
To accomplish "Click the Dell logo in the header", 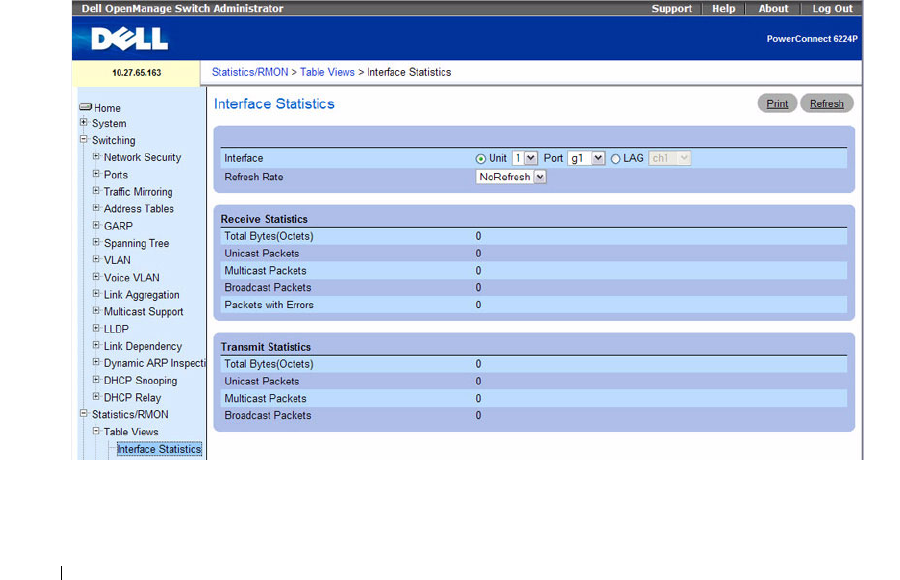I will click(x=130, y=39).
